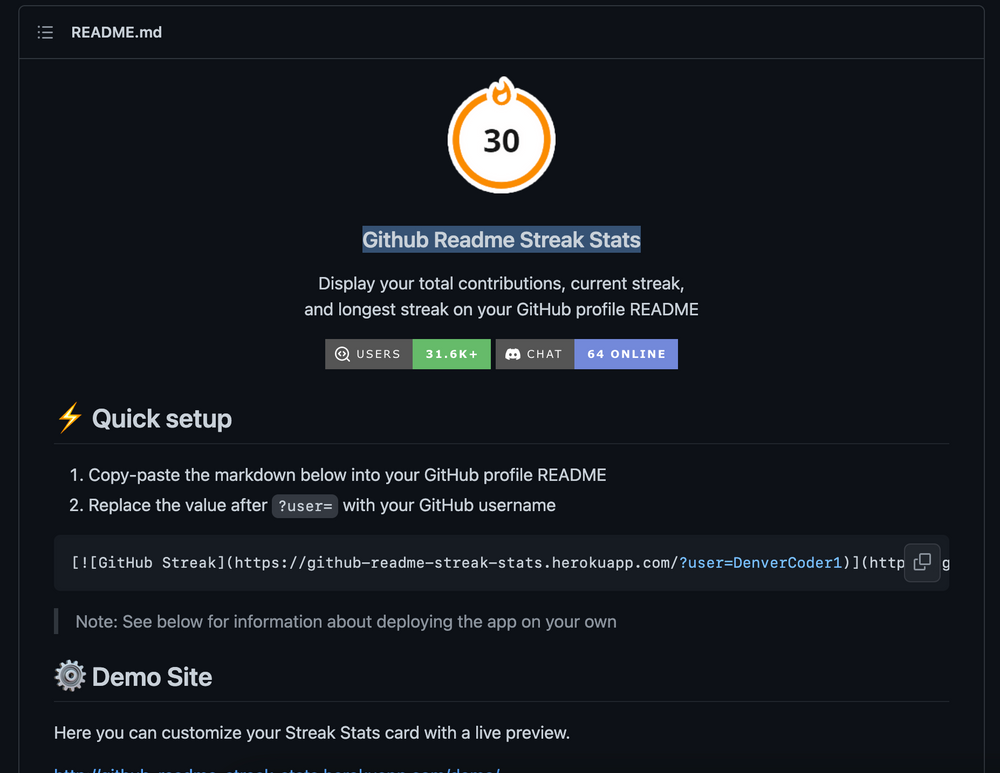Click the ?user= inline code snippet

tap(305, 506)
